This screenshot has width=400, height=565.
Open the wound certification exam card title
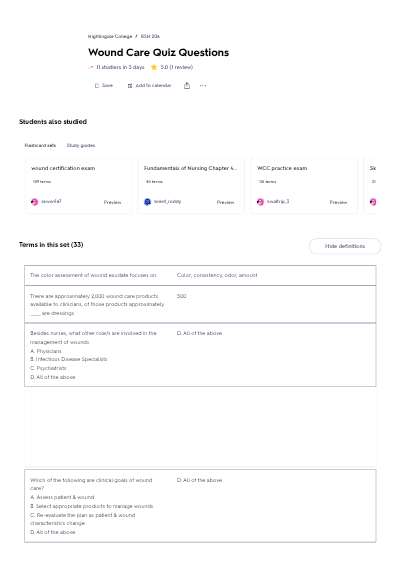click(63, 168)
